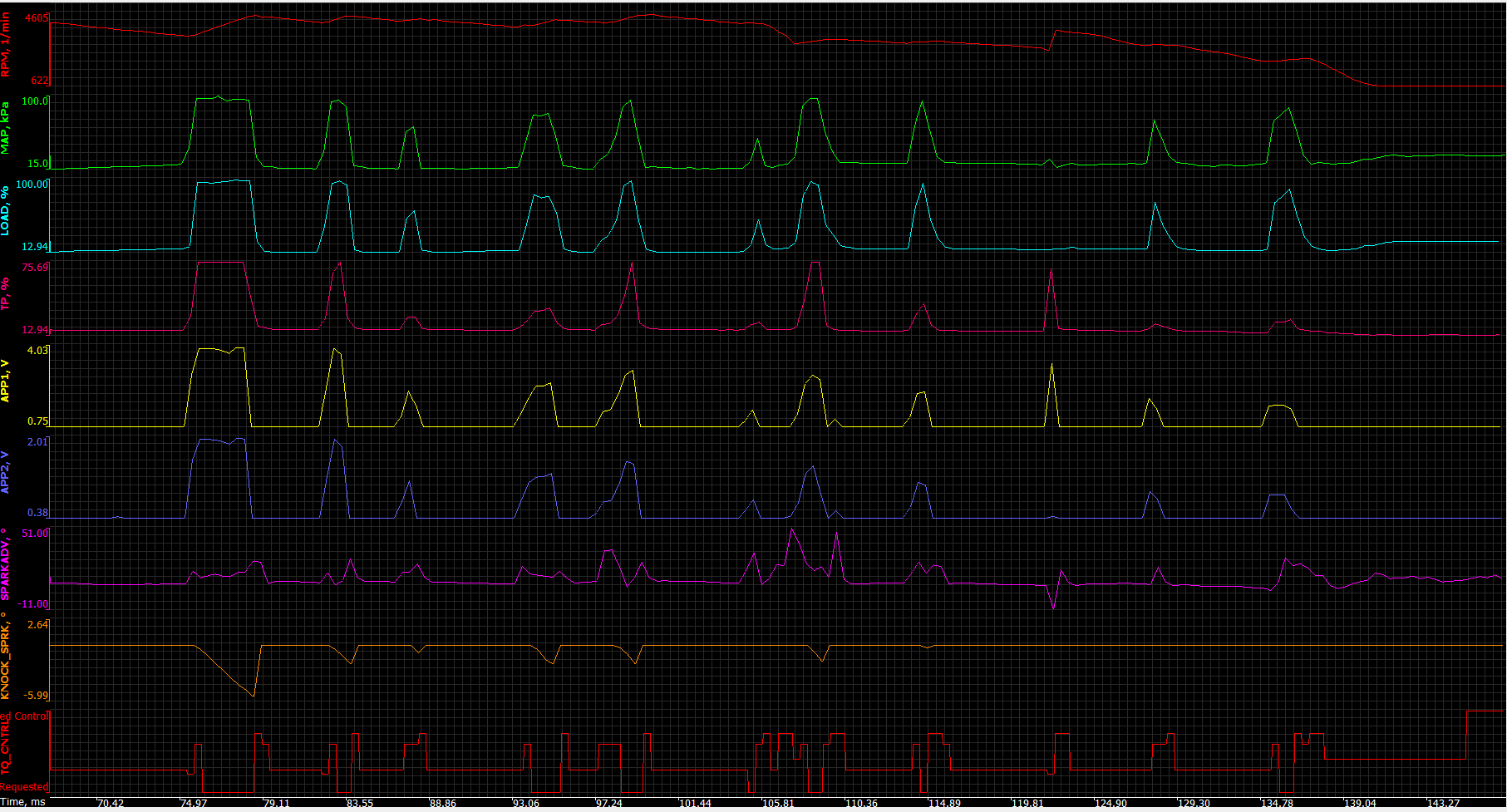Click the 79.11 time axis tick

pos(277,803)
